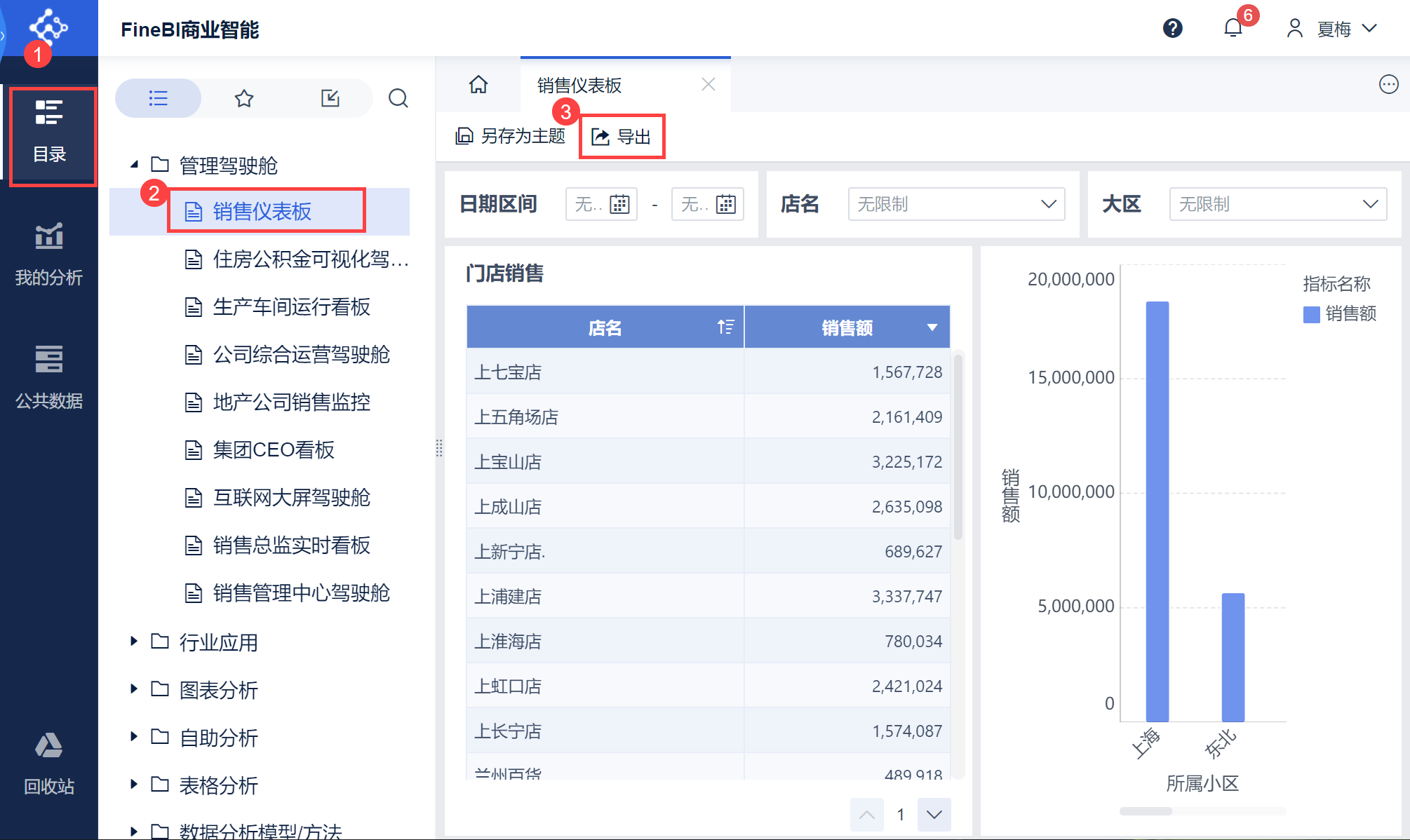Open the search icon in directory panel
Image resolution: width=1410 pixels, height=840 pixels.
click(x=398, y=98)
